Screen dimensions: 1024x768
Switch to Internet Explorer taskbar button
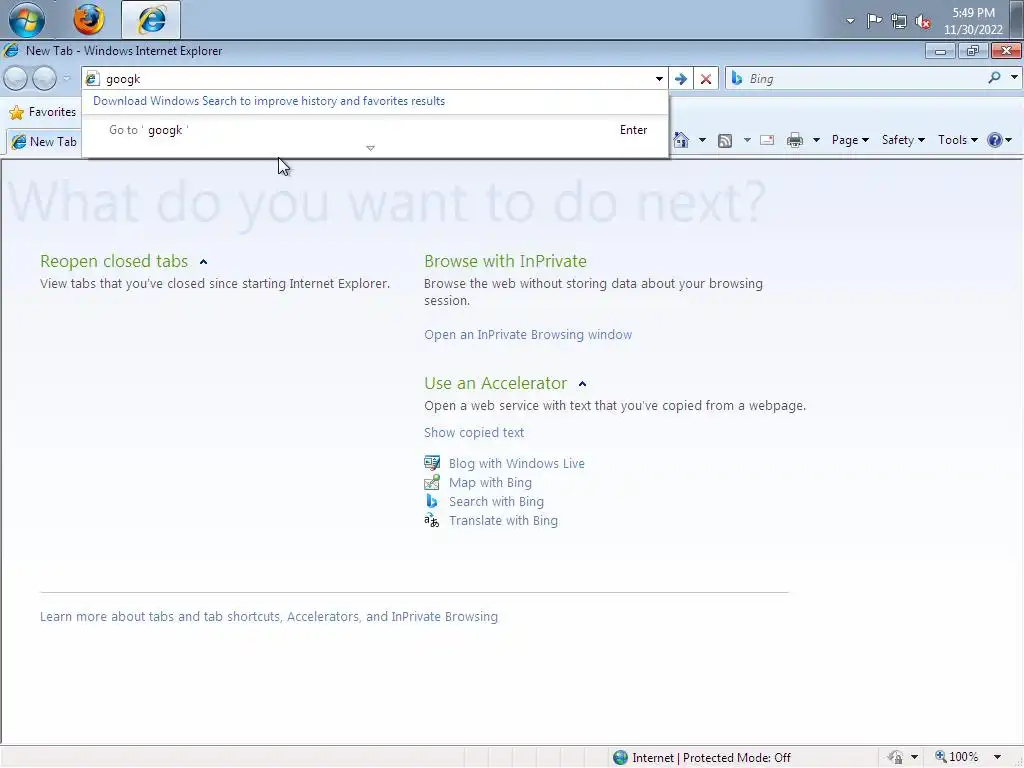click(151, 20)
